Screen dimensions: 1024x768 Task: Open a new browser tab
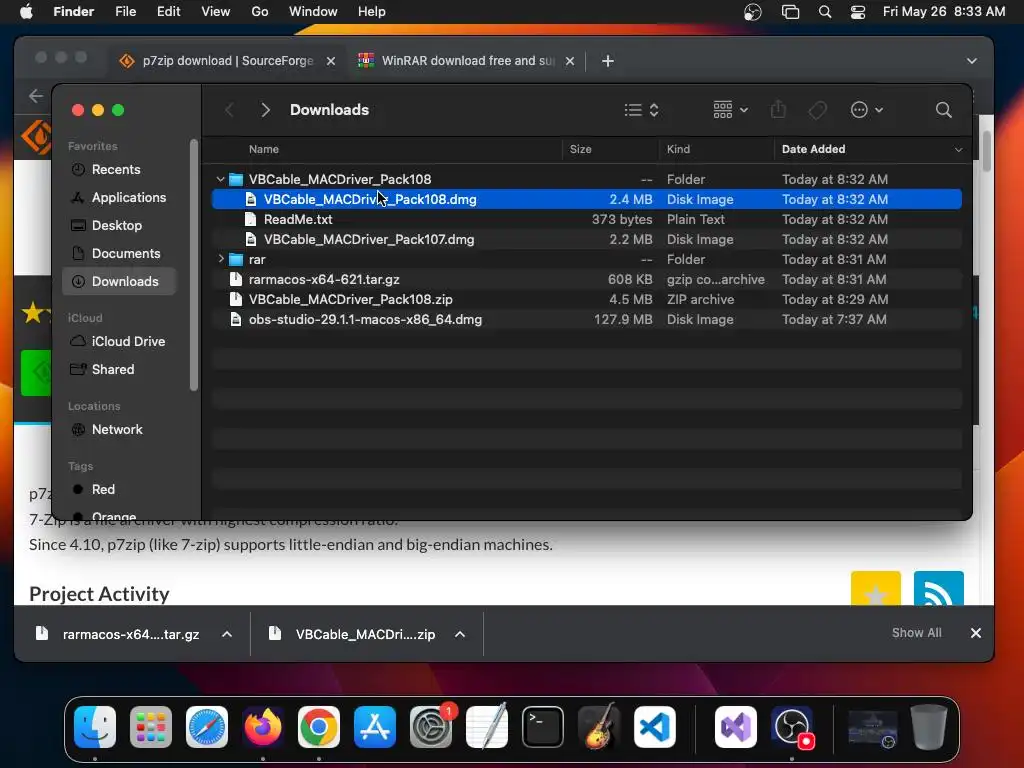coord(607,61)
